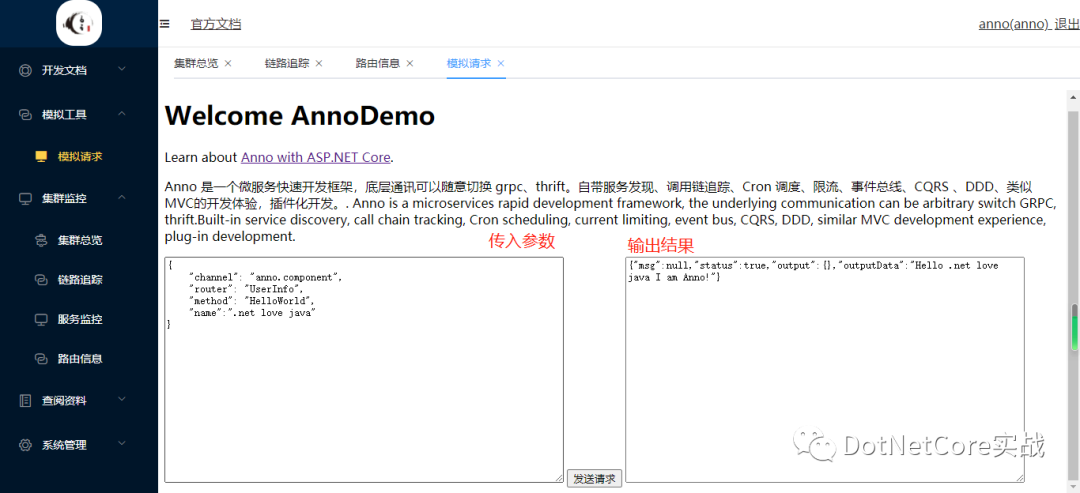
Task: Switch to the 路由信息 tab
Action: point(378,63)
